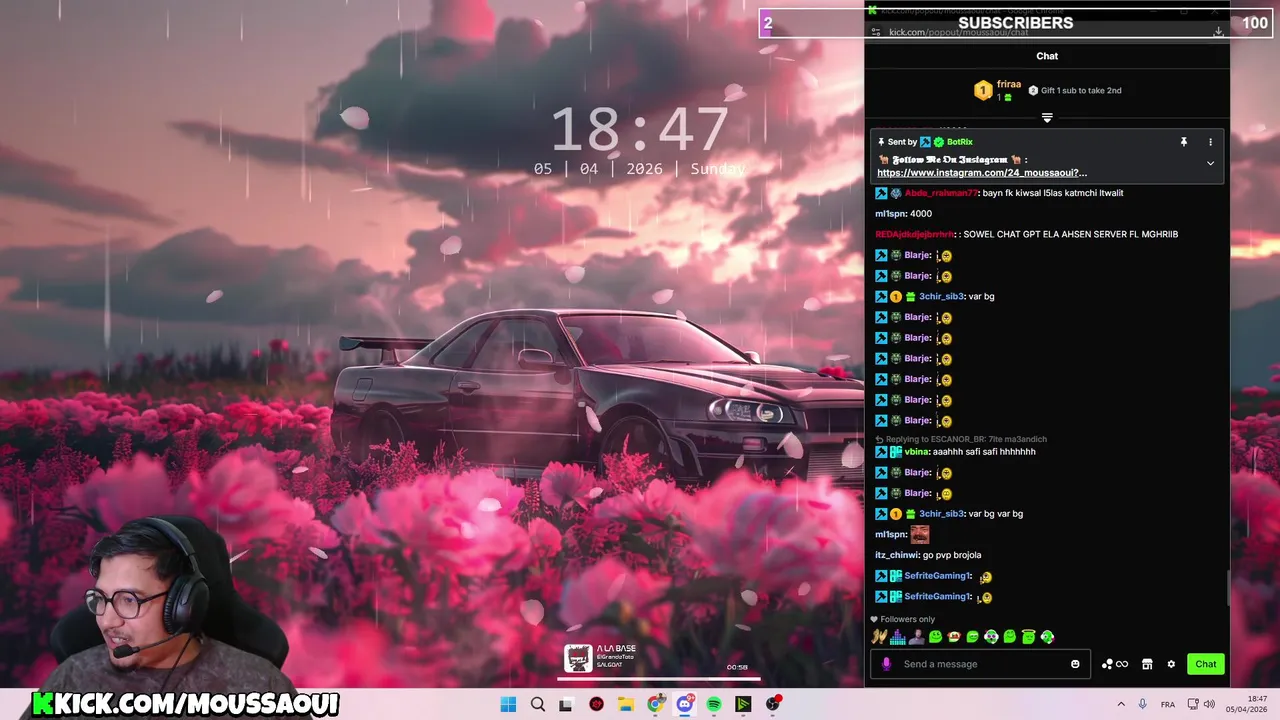
Task: Open File Explorer from taskbar
Action: tap(625, 704)
